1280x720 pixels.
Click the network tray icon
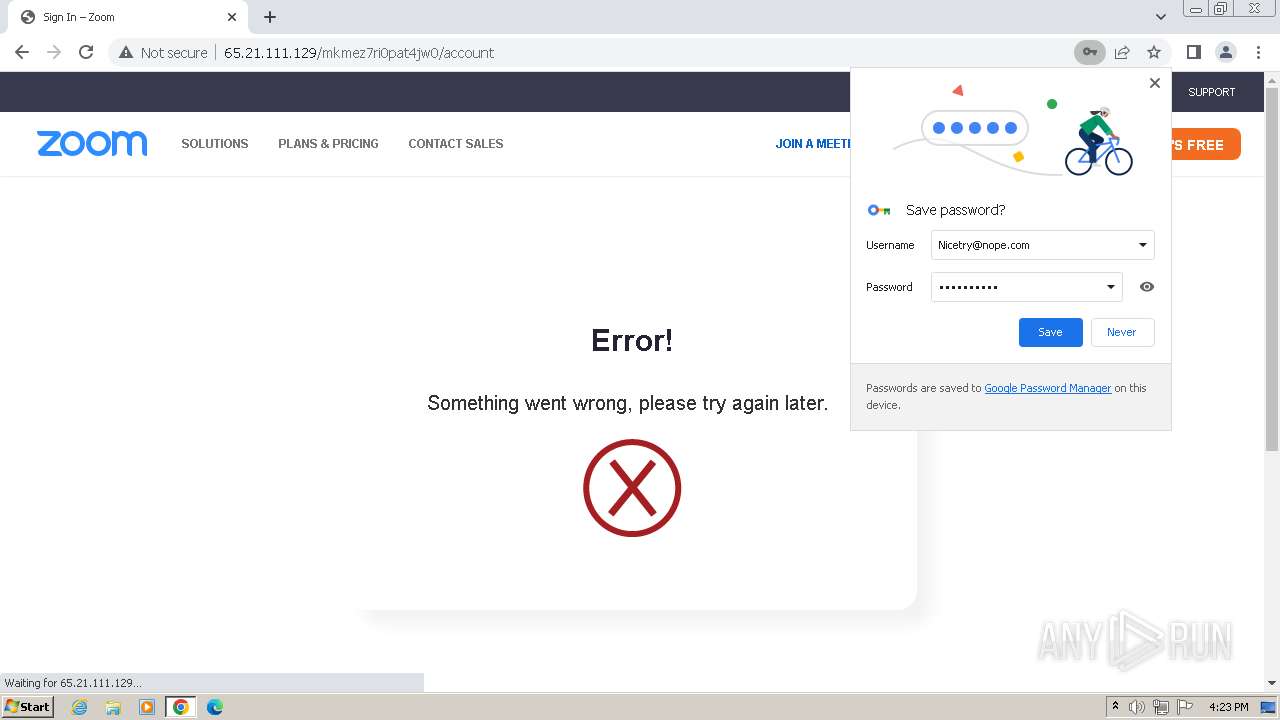tap(1161, 707)
